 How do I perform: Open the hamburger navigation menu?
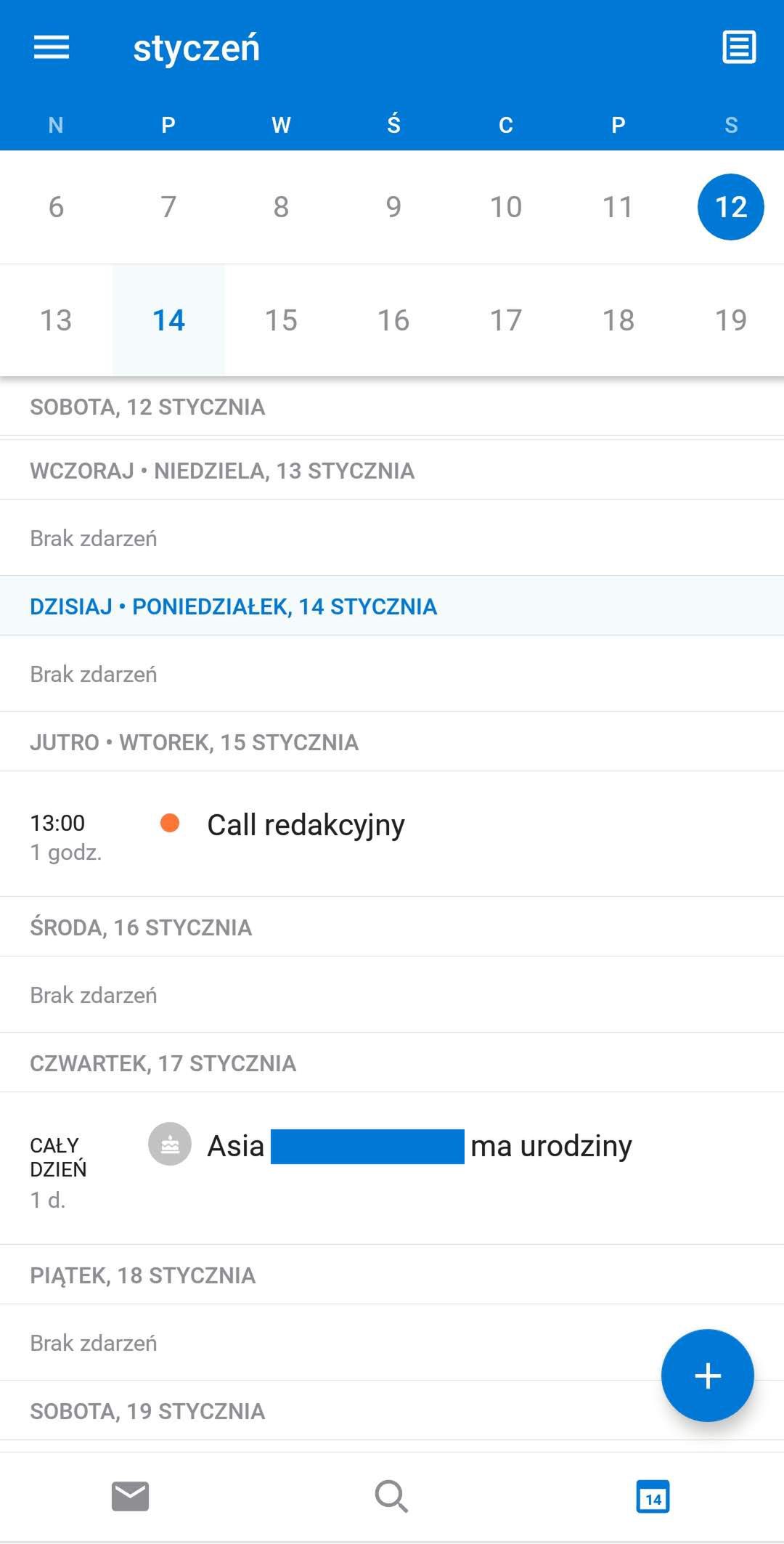(x=52, y=48)
